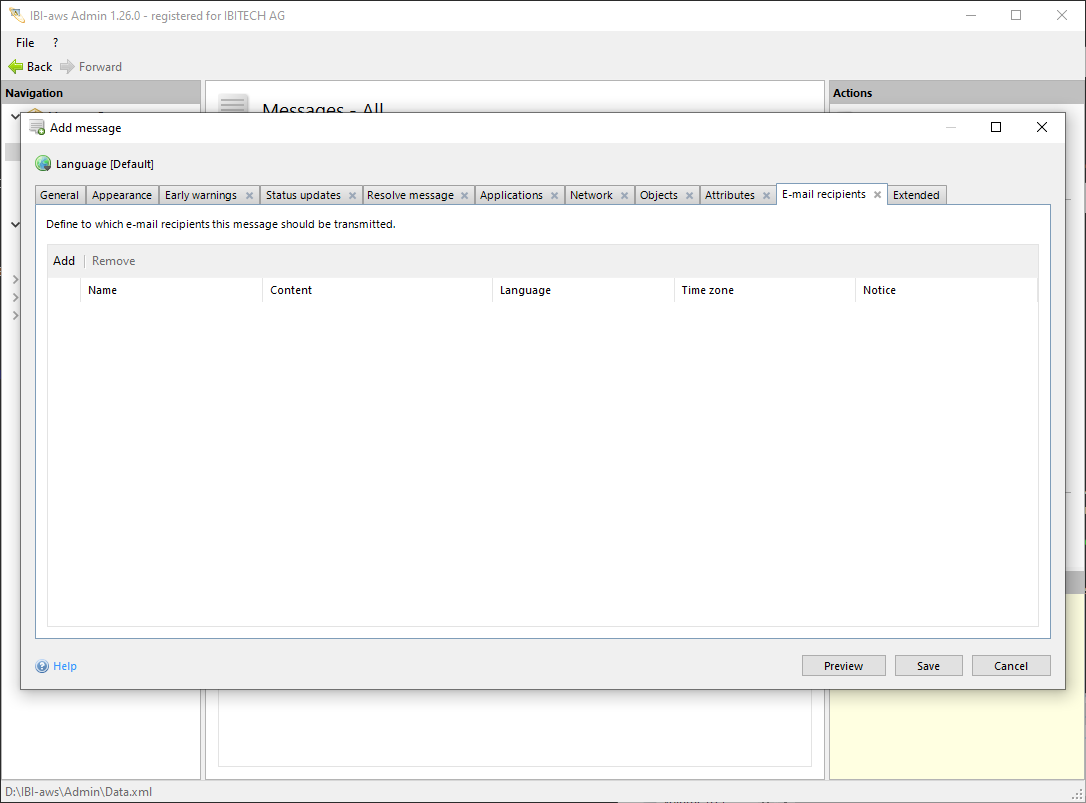Close the Attributes tab x icon

pyautogui.click(x=766, y=196)
